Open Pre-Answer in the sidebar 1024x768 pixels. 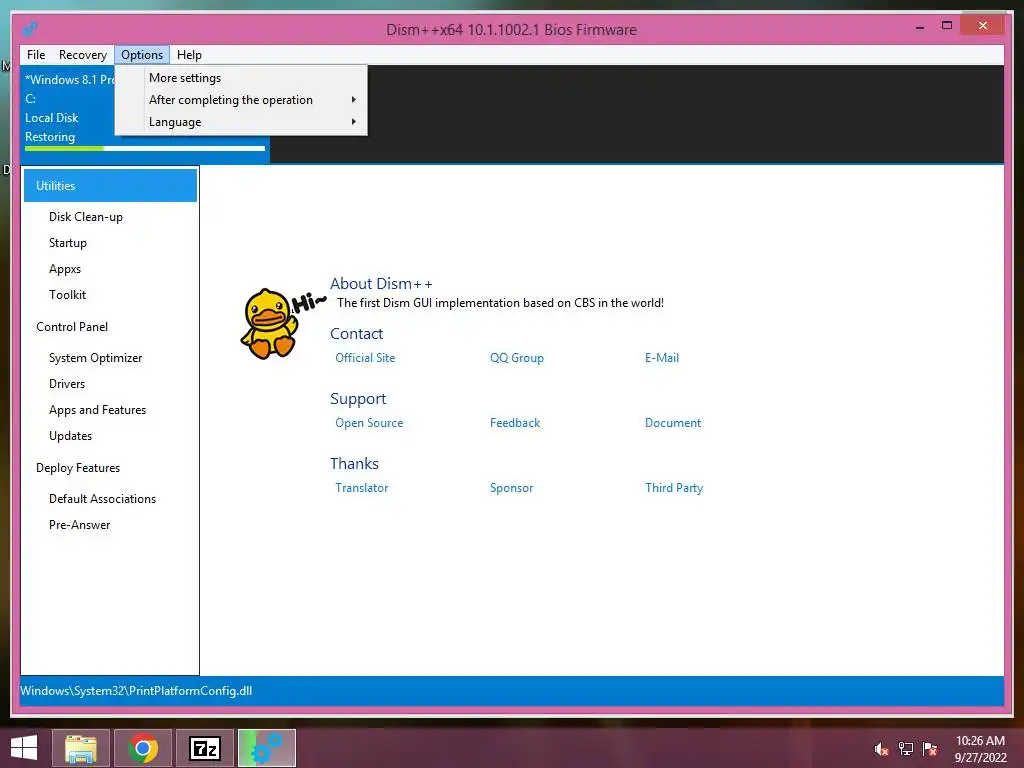coord(79,525)
